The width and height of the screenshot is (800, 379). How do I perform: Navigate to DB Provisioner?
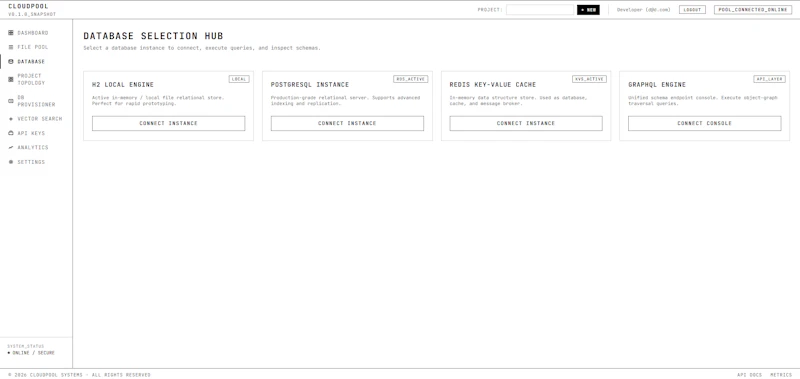tap(36, 101)
